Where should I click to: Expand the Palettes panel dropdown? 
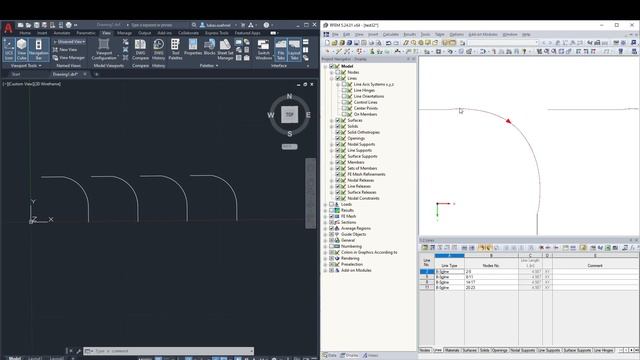click(209, 66)
